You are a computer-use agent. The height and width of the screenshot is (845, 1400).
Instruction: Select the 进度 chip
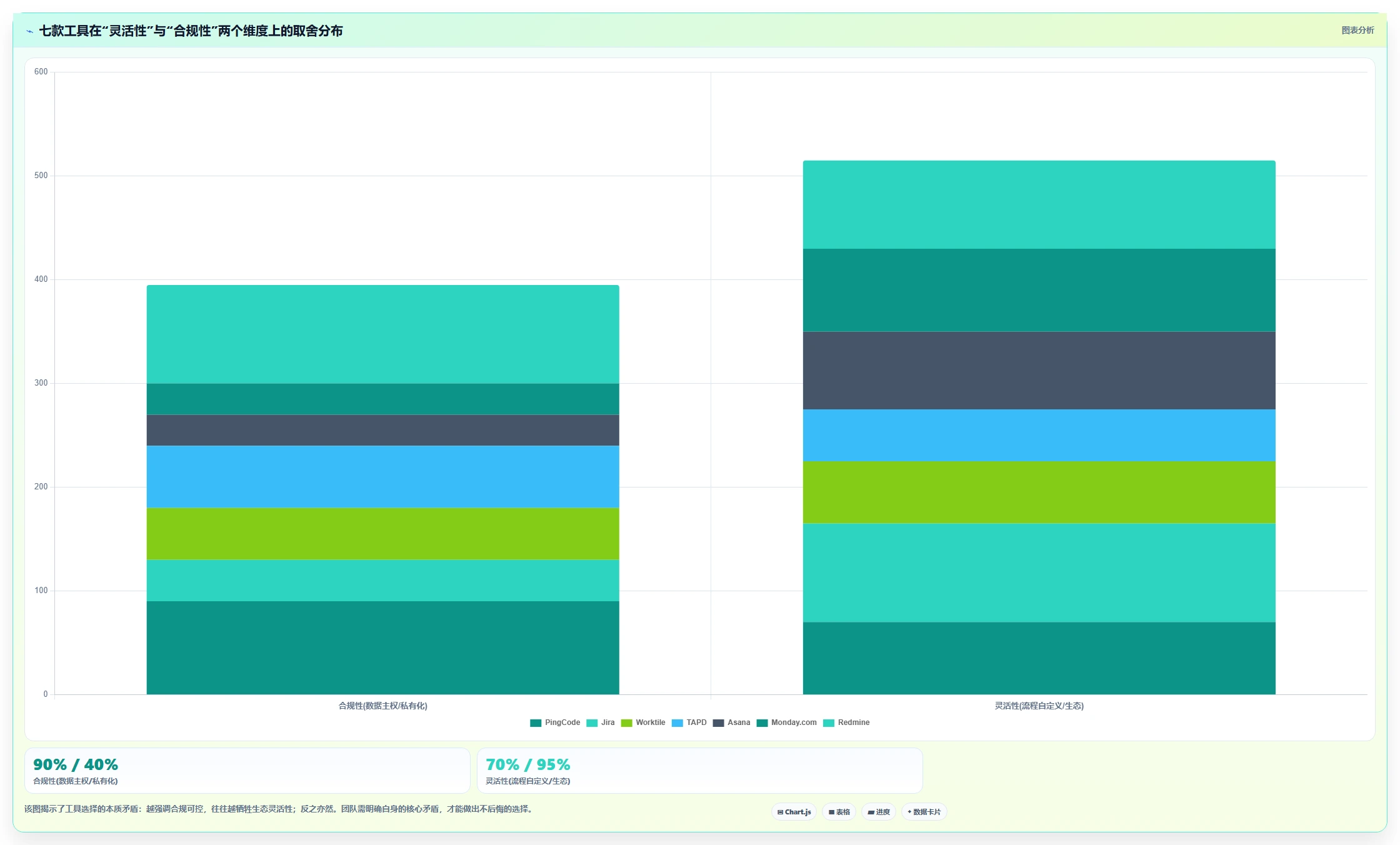(879, 812)
